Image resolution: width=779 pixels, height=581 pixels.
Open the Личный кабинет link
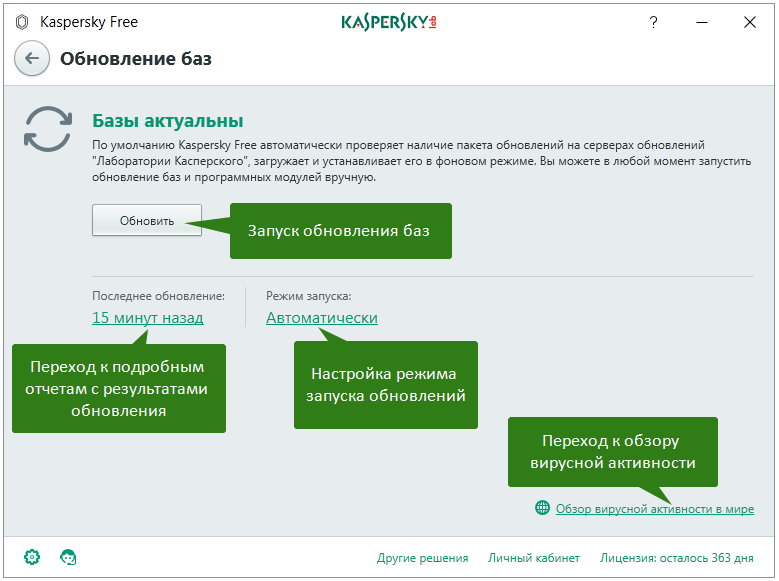[534, 558]
